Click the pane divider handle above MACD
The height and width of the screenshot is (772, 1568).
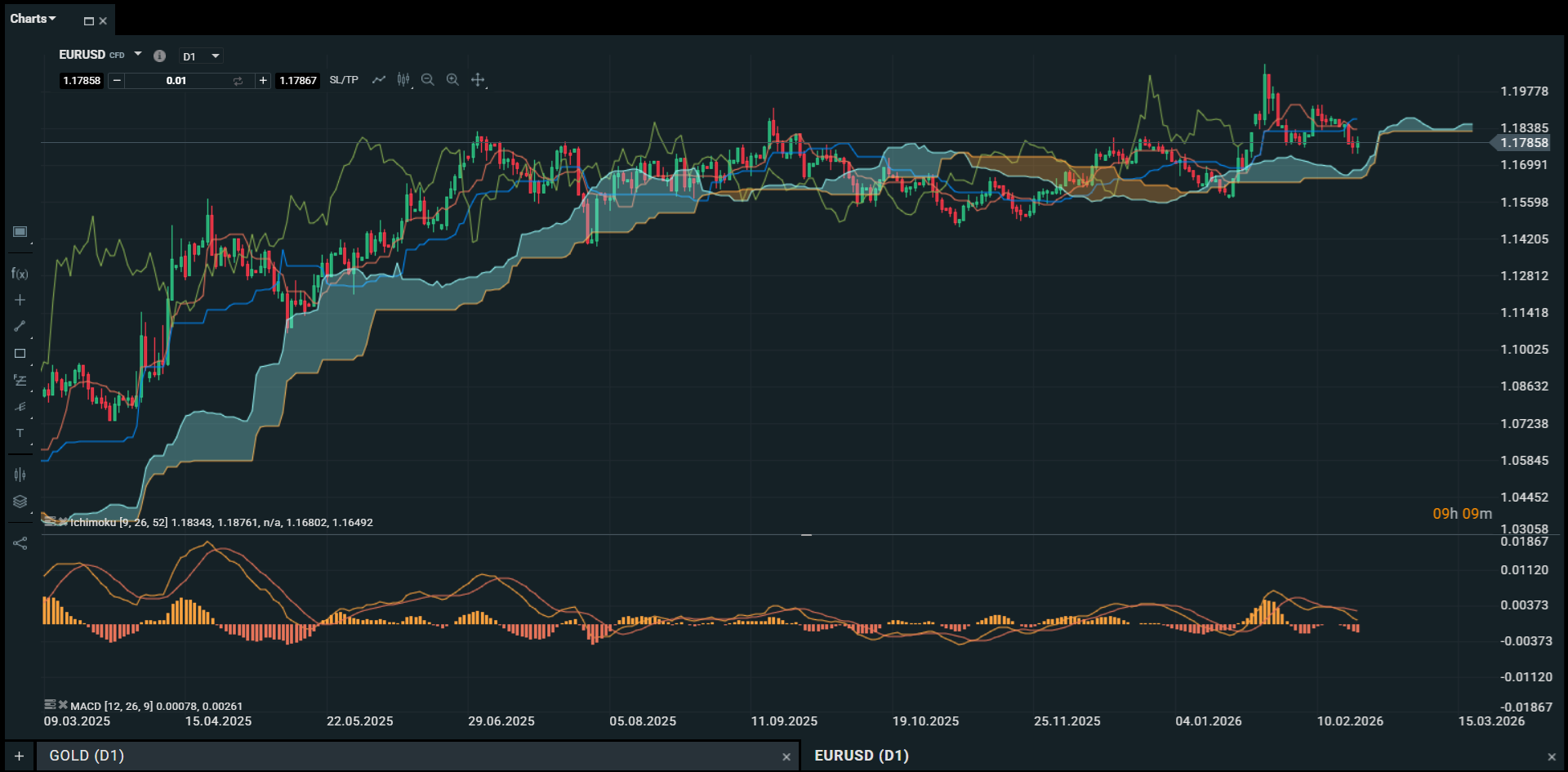pos(806,535)
